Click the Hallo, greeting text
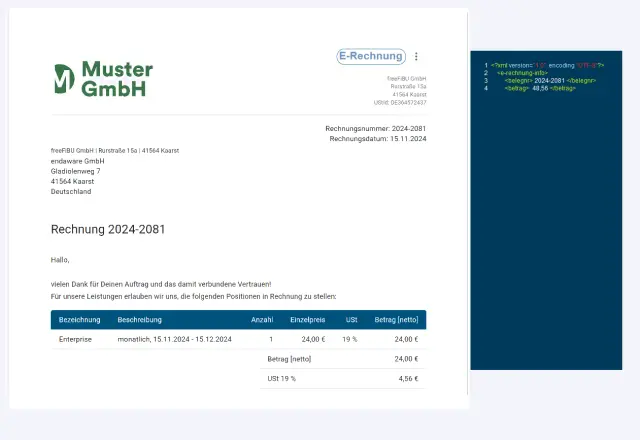The height and width of the screenshot is (440, 640). [x=60, y=260]
